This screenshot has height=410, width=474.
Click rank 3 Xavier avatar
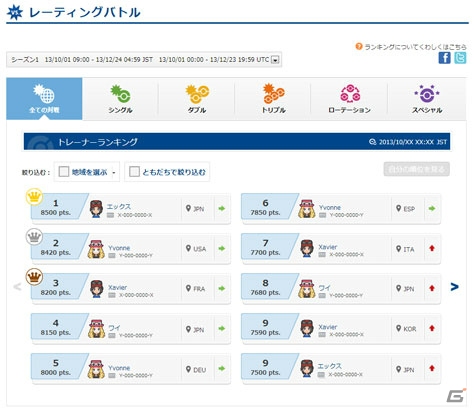click(96, 289)
